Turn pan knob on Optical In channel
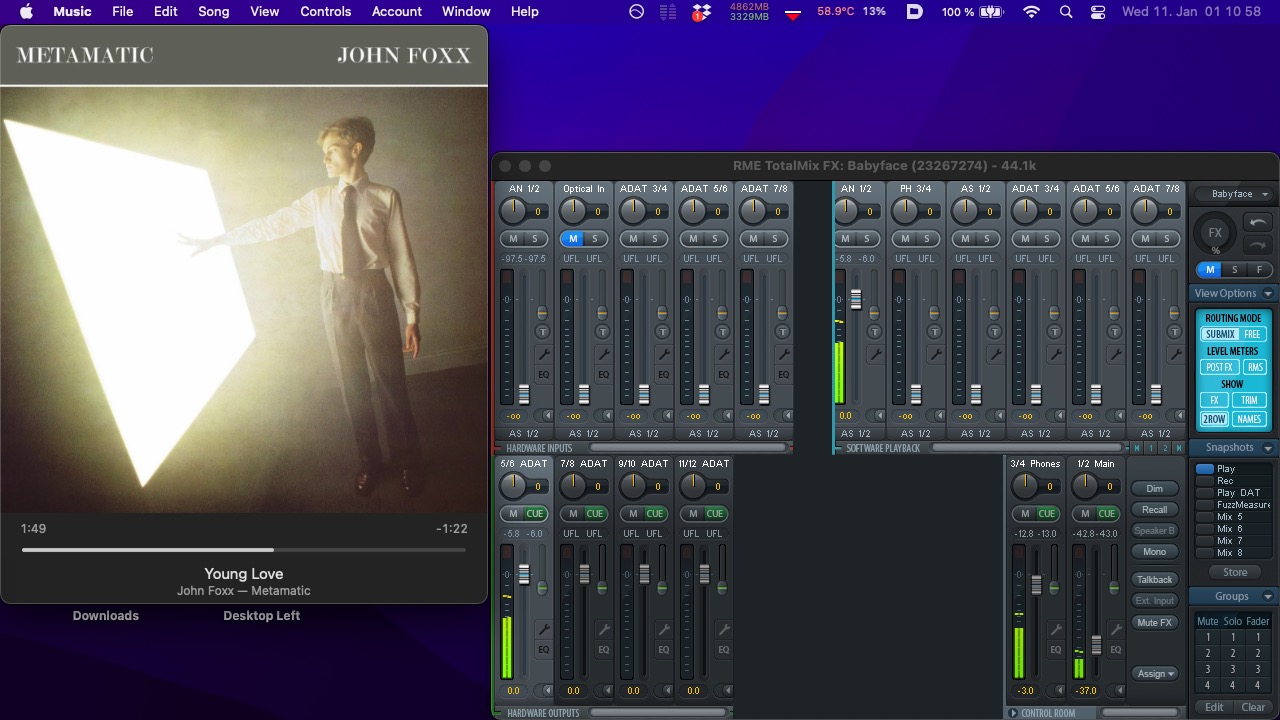The image size is (1280, 720). click(x=572, y=211)
